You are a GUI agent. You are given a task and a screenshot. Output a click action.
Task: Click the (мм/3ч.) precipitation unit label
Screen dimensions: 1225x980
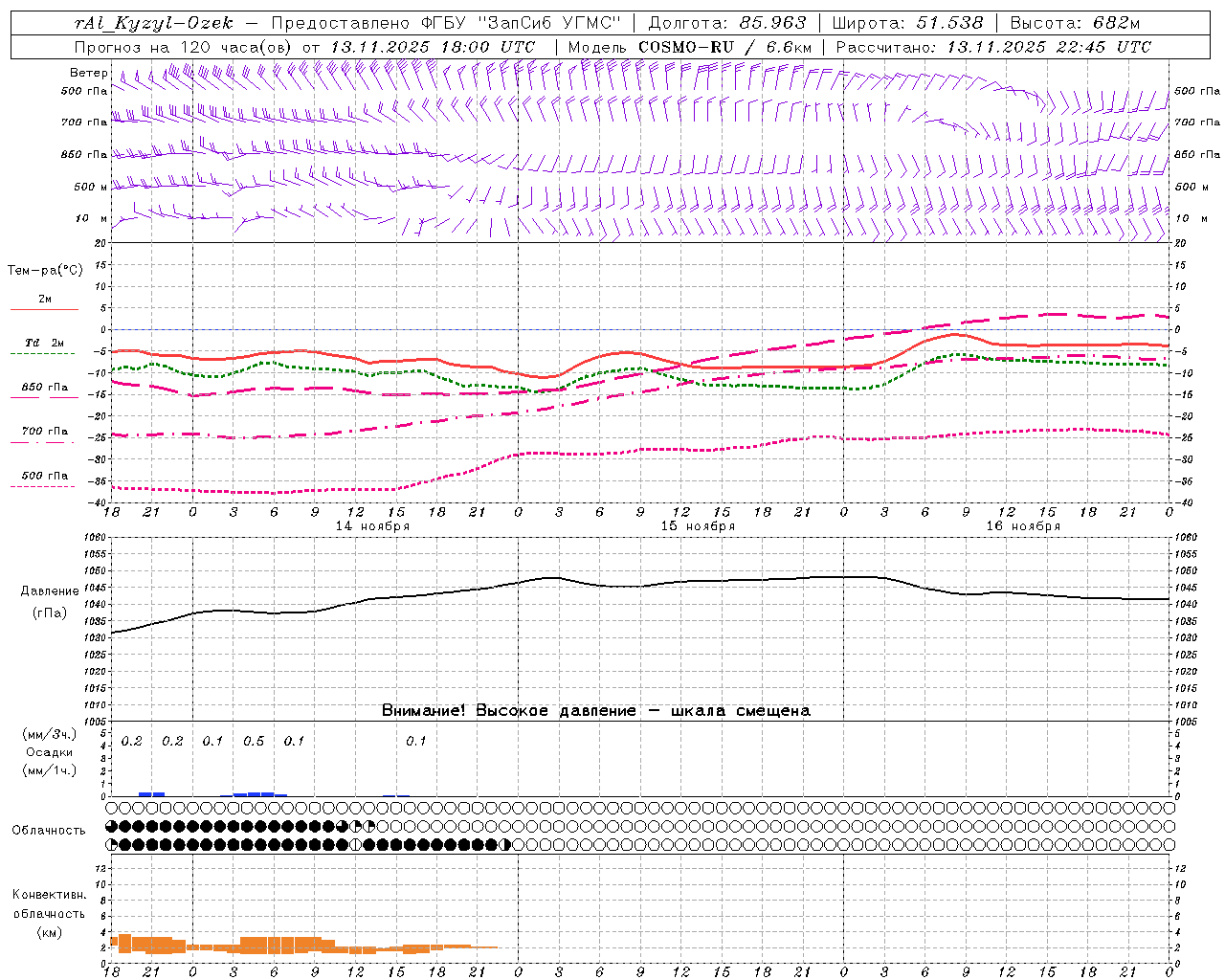pyautogui.click(x=50, y=734)
